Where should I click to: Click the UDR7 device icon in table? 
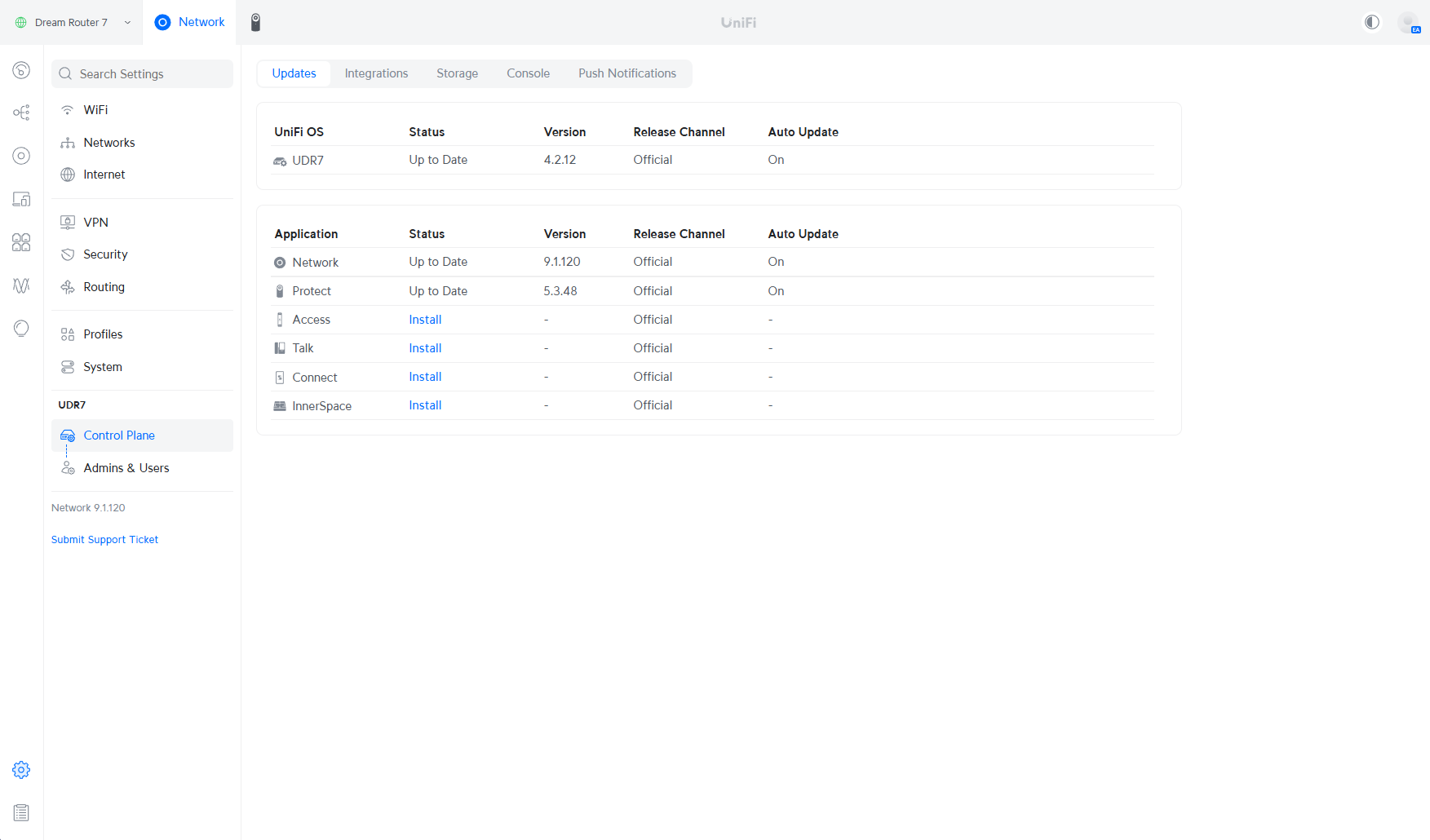click(x=280, y=161)
